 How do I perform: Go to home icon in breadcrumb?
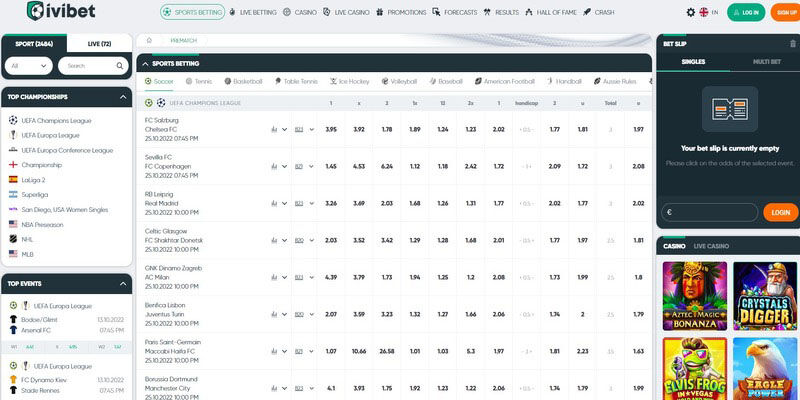[149, 40]
